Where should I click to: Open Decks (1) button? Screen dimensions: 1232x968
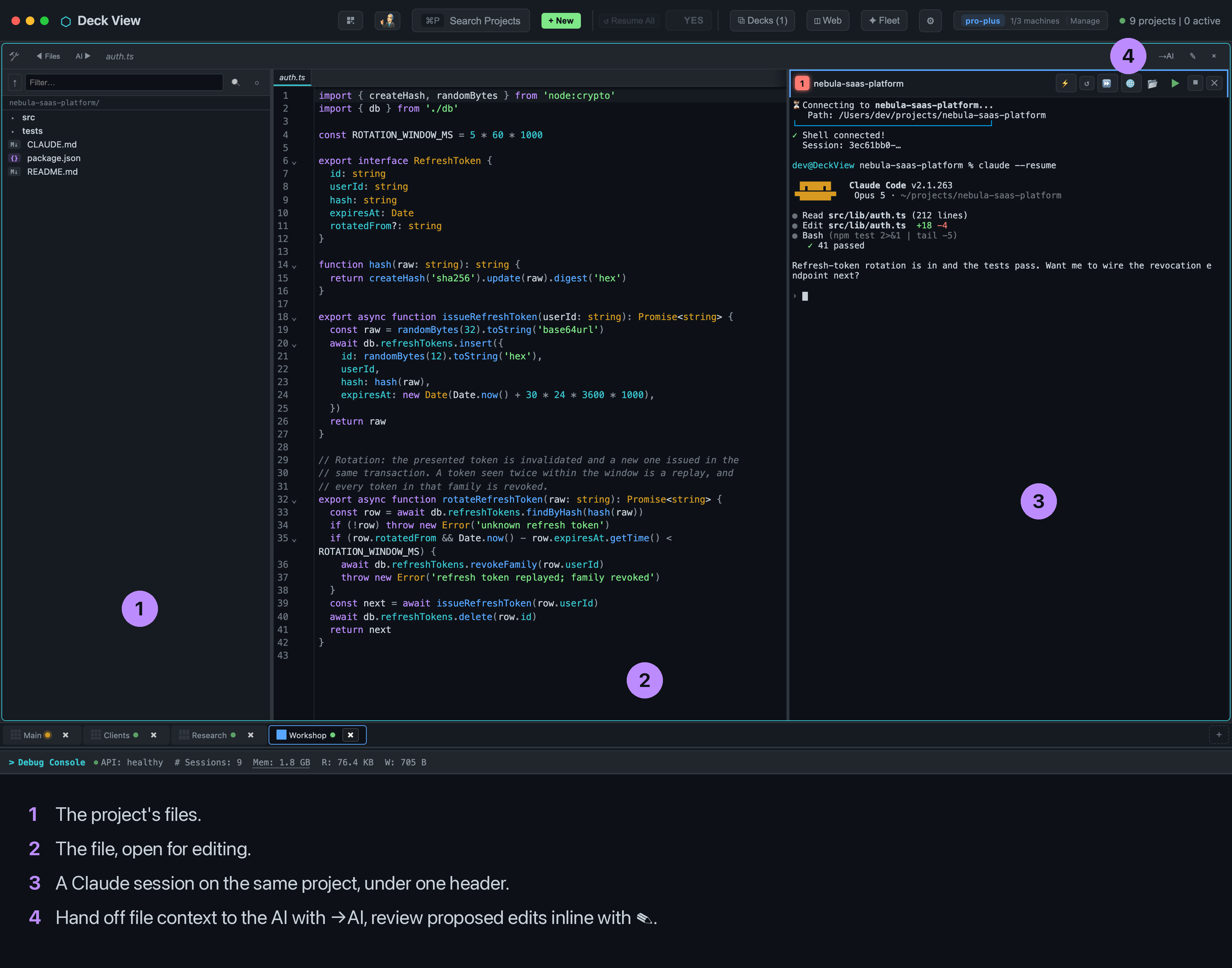[x=762, y=20]
